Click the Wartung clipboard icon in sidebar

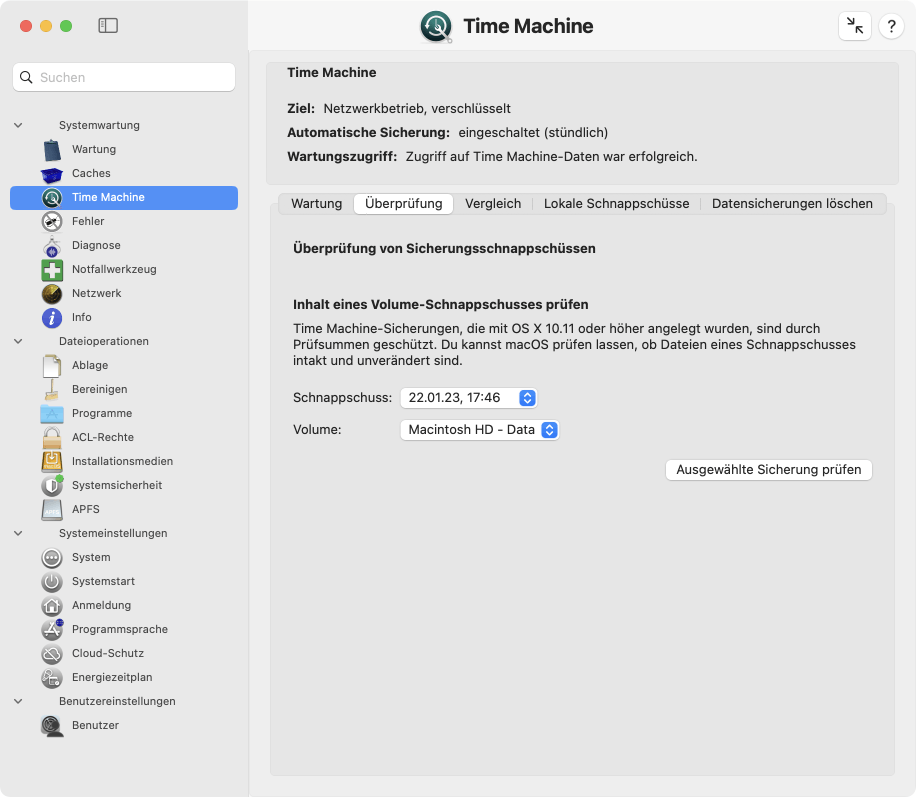point(52,150)
